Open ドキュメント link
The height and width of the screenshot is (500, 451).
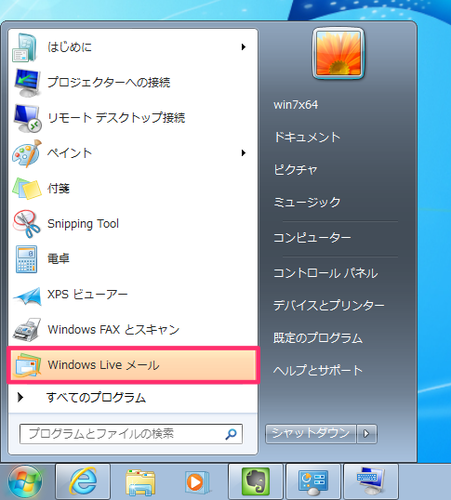pyautogui.click(x=307, y=137)
